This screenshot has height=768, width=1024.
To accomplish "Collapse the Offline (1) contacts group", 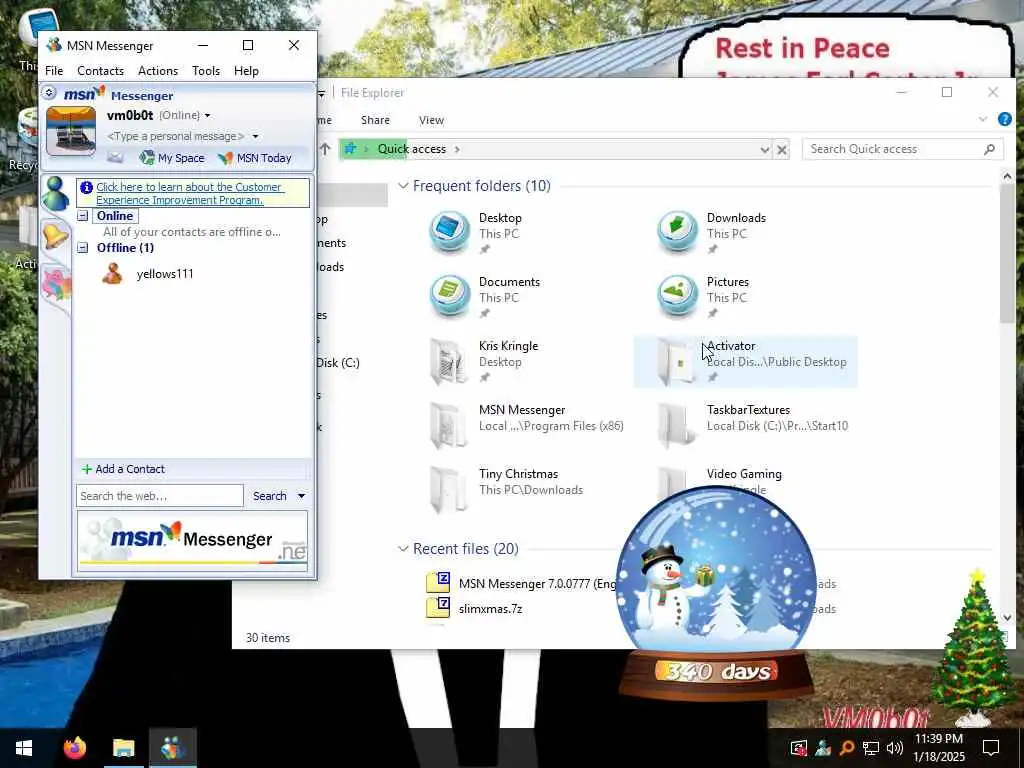I will coord(83,248).
